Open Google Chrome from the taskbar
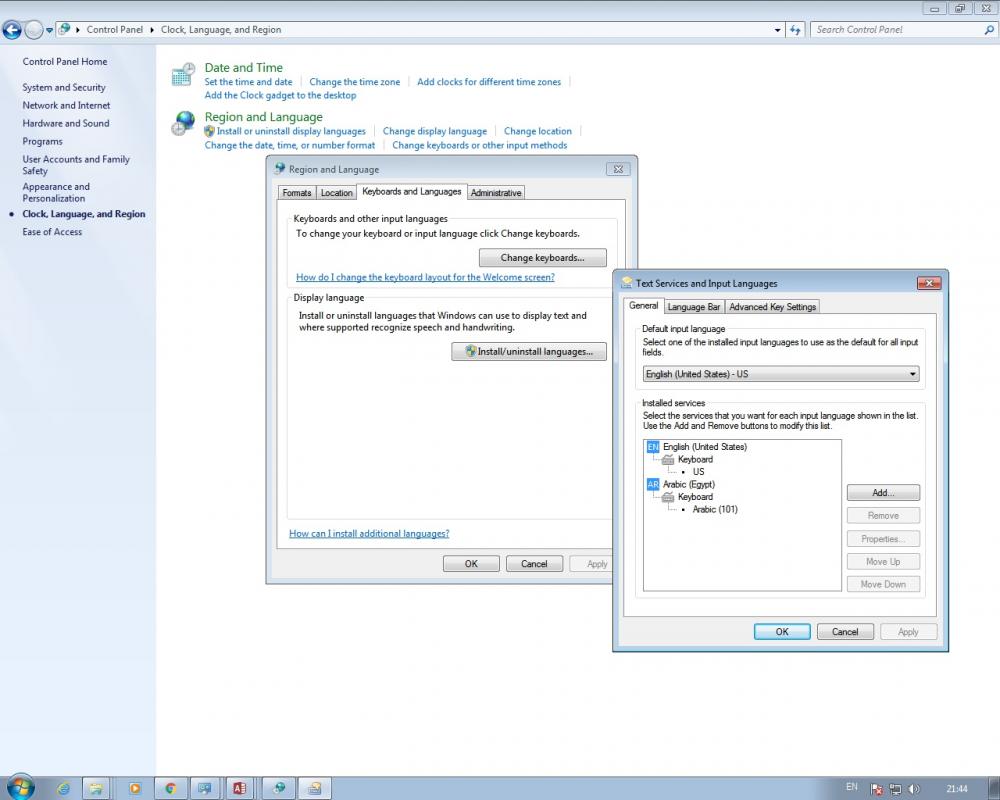 170,789
